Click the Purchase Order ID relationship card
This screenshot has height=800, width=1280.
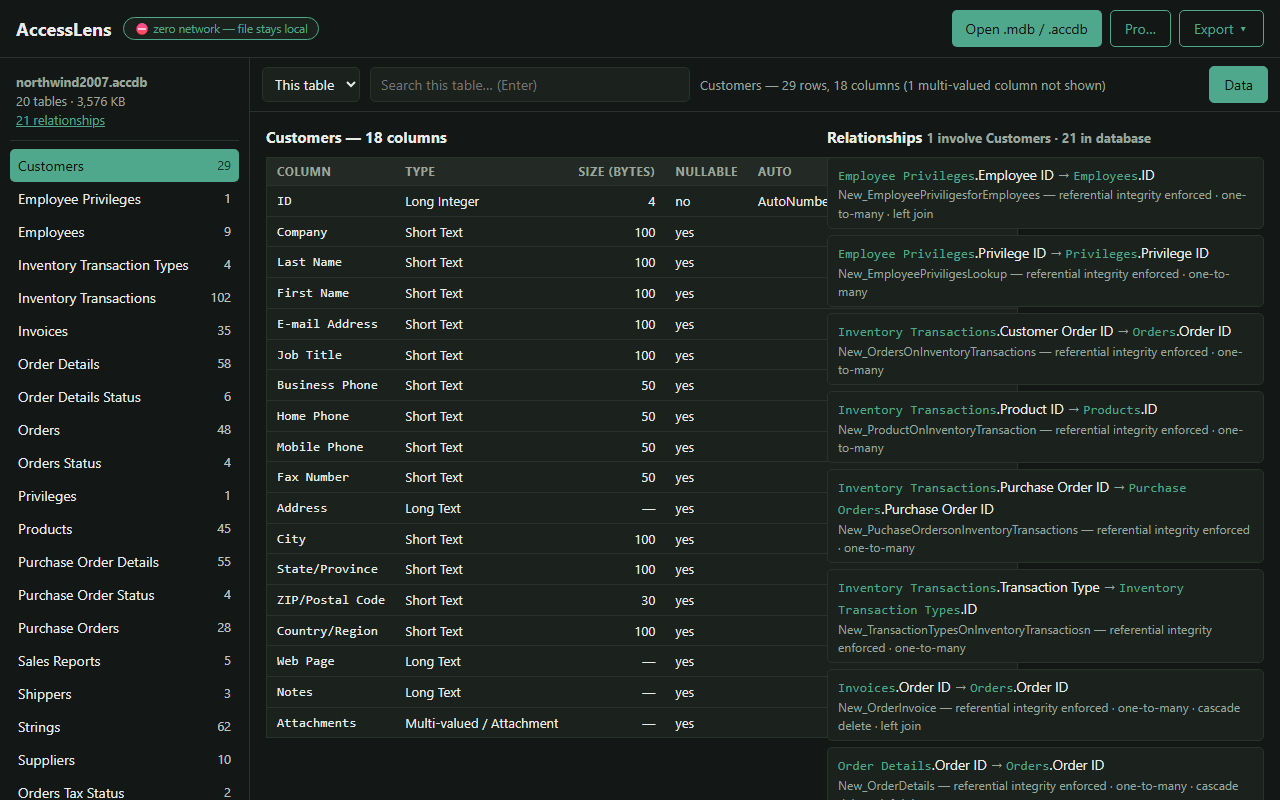1045,516
